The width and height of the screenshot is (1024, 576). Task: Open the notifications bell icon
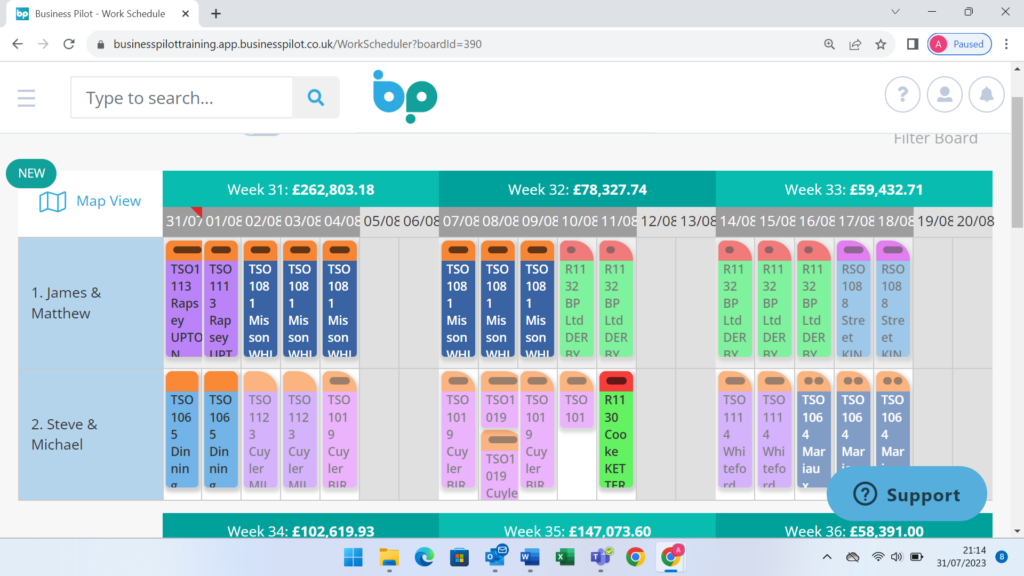(x=986, y=95)
